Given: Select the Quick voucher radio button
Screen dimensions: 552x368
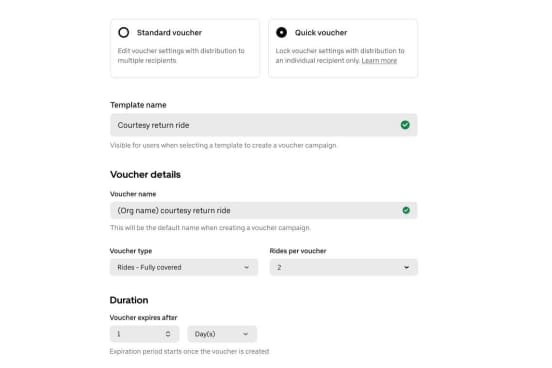Looking at the screenshot, I should (x=281, y=32).
